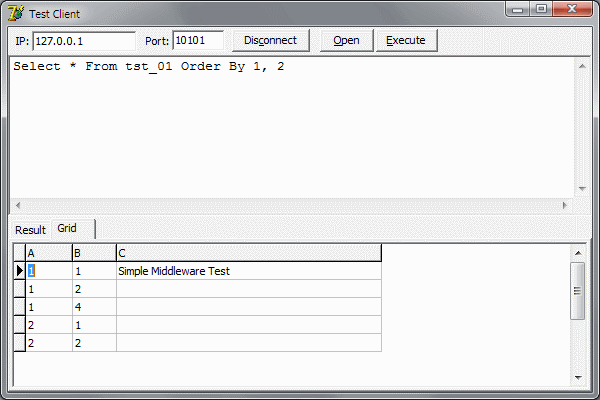Maximize the Test Client window
Viewport: 600px width, 400px height.
pos(541,10)
